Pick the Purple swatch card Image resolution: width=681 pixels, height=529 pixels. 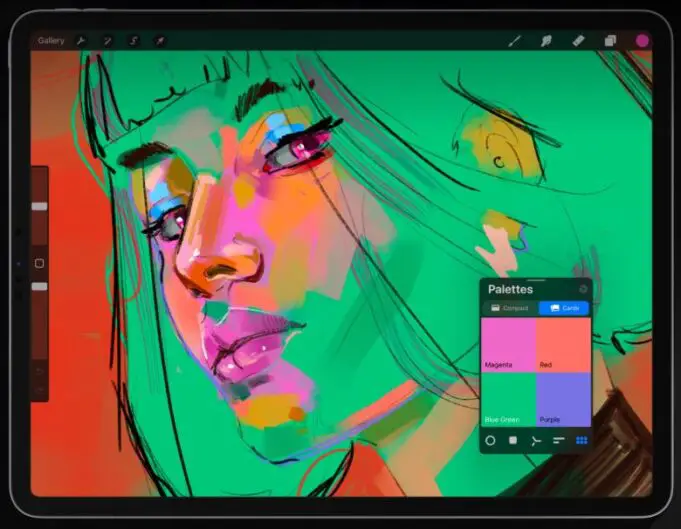point(563,399)
